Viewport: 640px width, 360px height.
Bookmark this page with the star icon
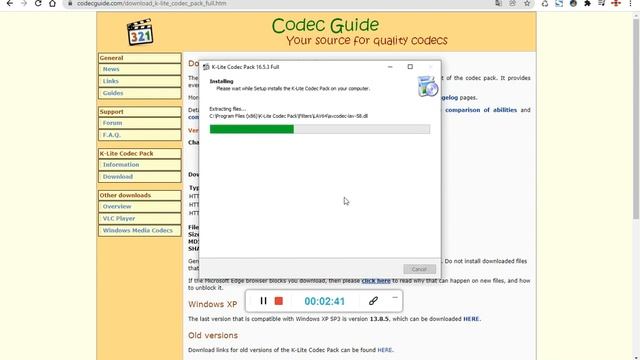point(527,3)
